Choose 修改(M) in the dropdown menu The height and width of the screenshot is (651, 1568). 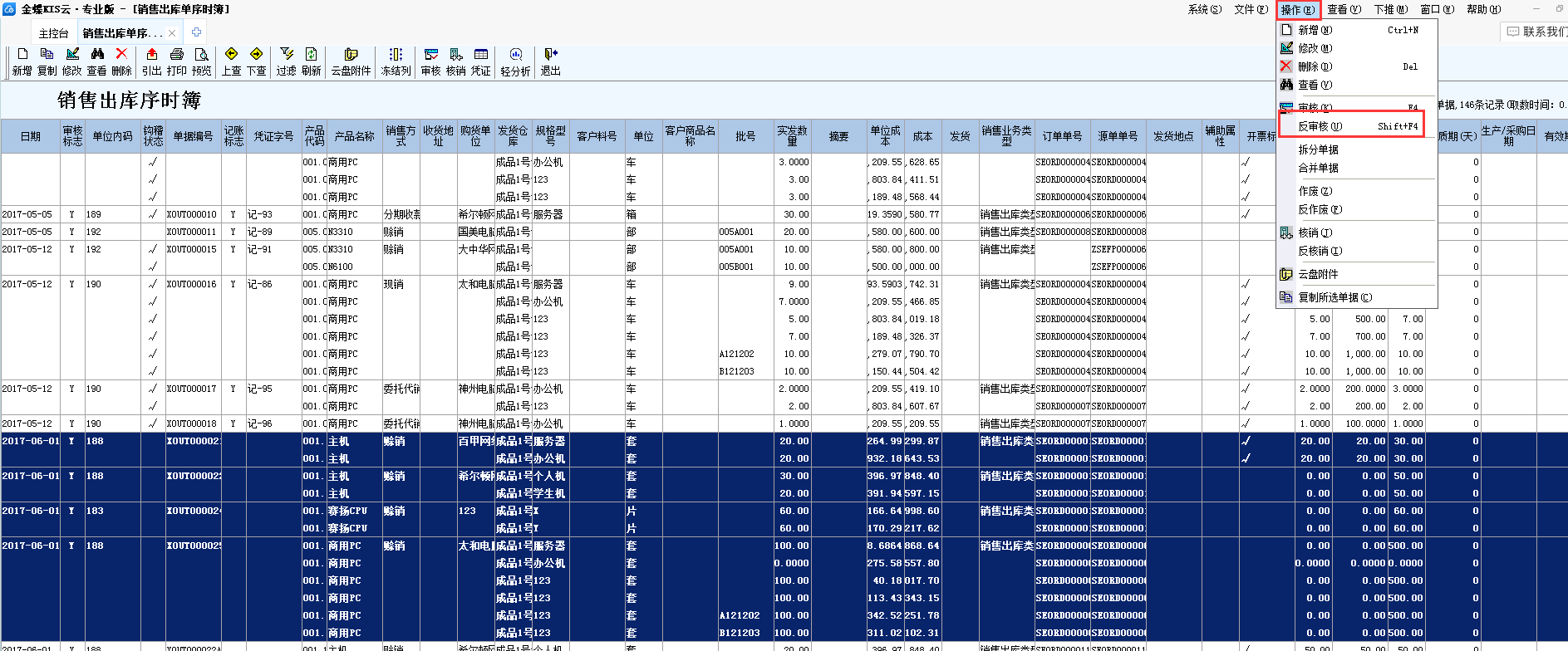(x=1356, y=48)
